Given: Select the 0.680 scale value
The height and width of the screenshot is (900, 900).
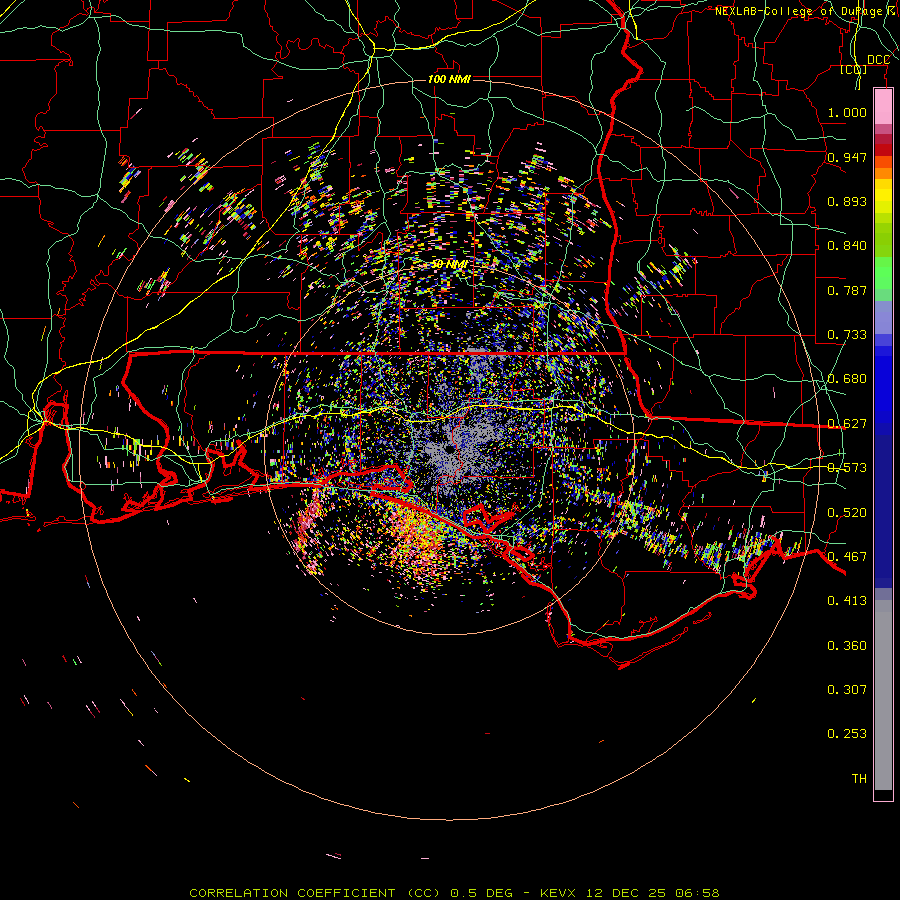Looking at the screenshot, I should 847,379.
